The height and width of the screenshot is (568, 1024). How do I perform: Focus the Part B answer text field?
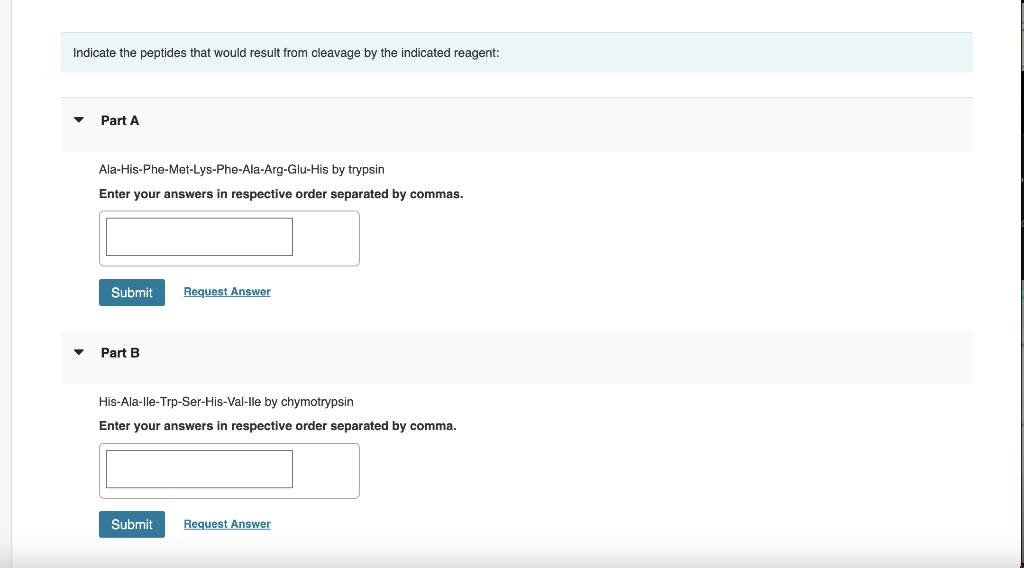coord(199,469)
